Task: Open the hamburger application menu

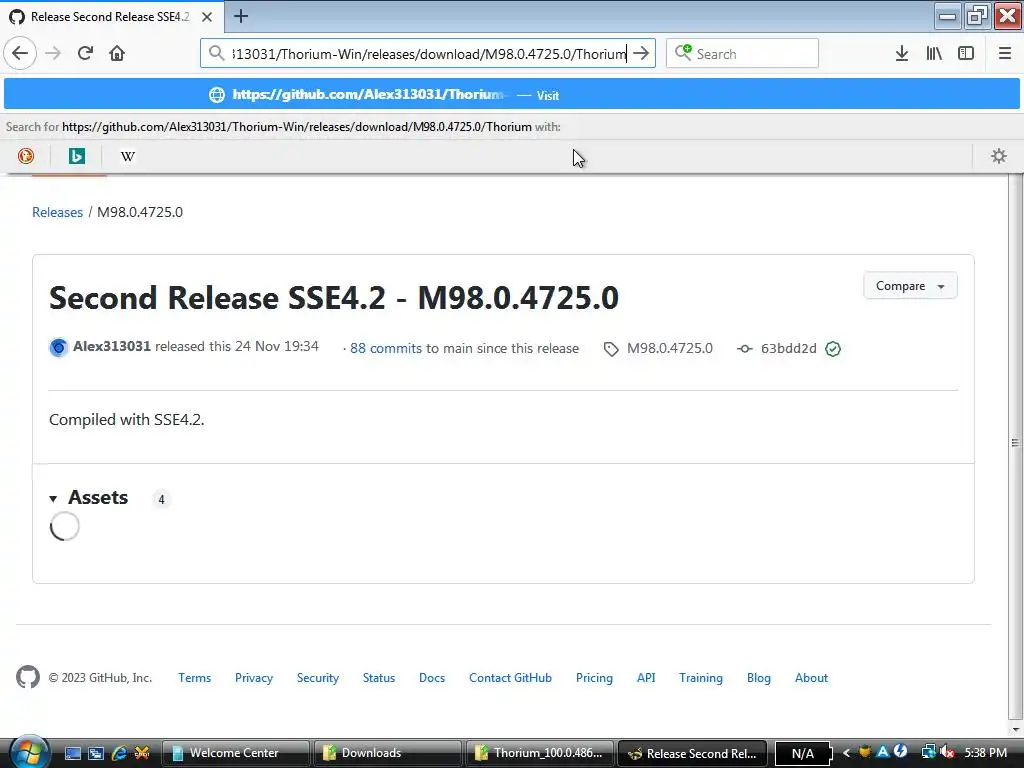Action: pos(1004,53)
